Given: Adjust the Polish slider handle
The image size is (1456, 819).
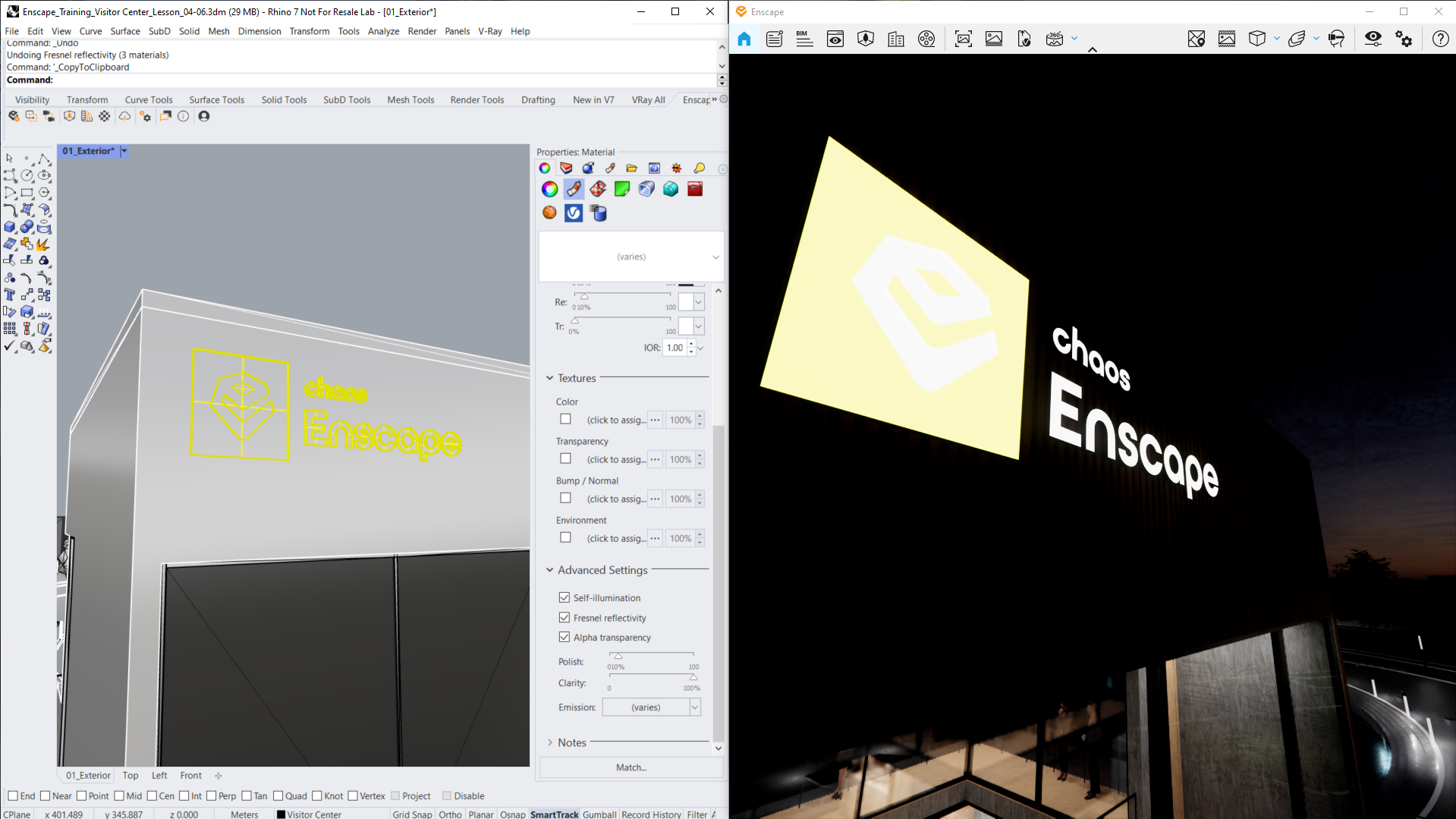Looking at the screenshot, I should (x=618, y=656).
